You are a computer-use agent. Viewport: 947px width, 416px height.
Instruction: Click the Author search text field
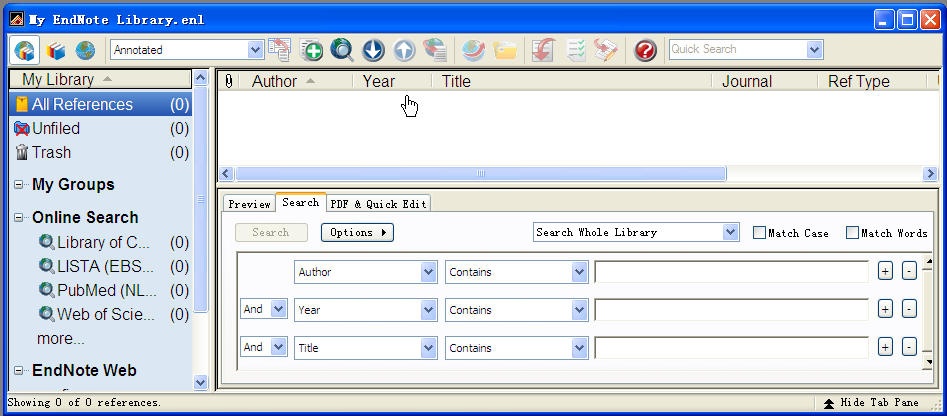pos(731,272)
